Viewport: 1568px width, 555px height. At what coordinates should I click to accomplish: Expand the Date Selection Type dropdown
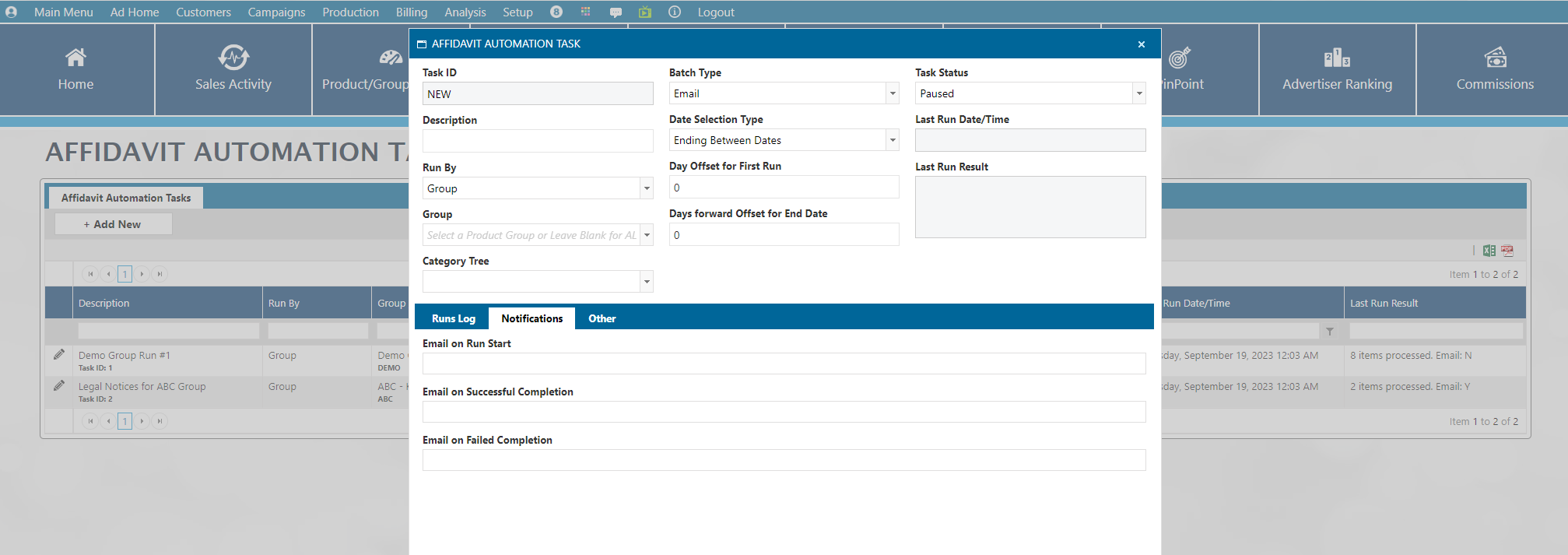893,140
